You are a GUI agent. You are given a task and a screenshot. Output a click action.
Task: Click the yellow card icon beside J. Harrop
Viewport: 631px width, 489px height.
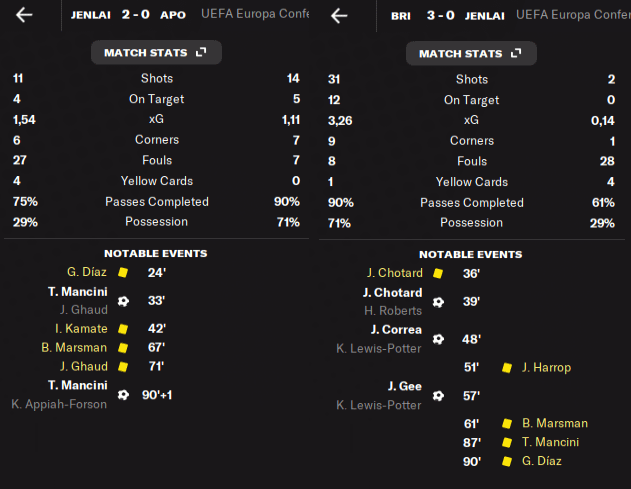click(x=506, y=368)
